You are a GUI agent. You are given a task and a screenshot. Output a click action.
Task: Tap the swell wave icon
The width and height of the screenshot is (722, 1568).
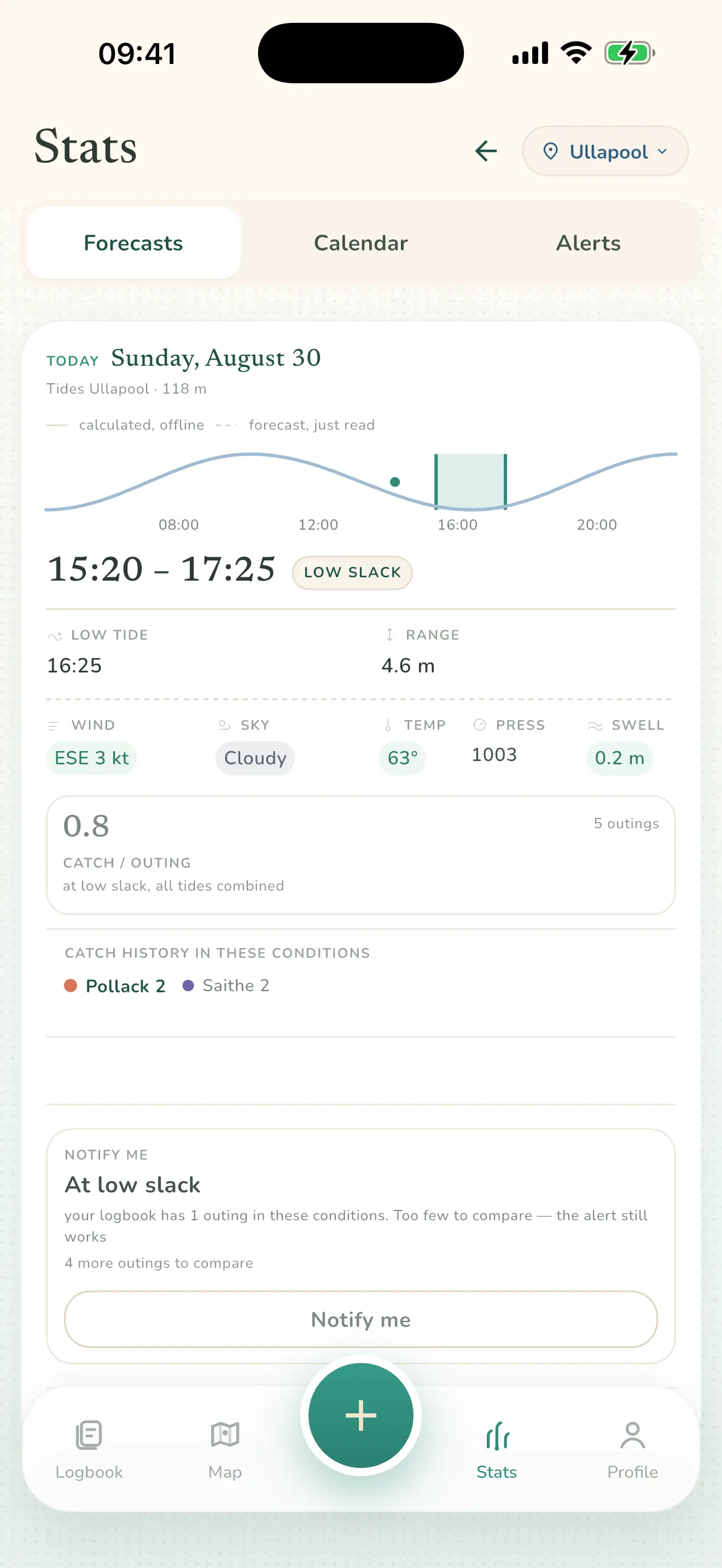click(x=595, y=726)
